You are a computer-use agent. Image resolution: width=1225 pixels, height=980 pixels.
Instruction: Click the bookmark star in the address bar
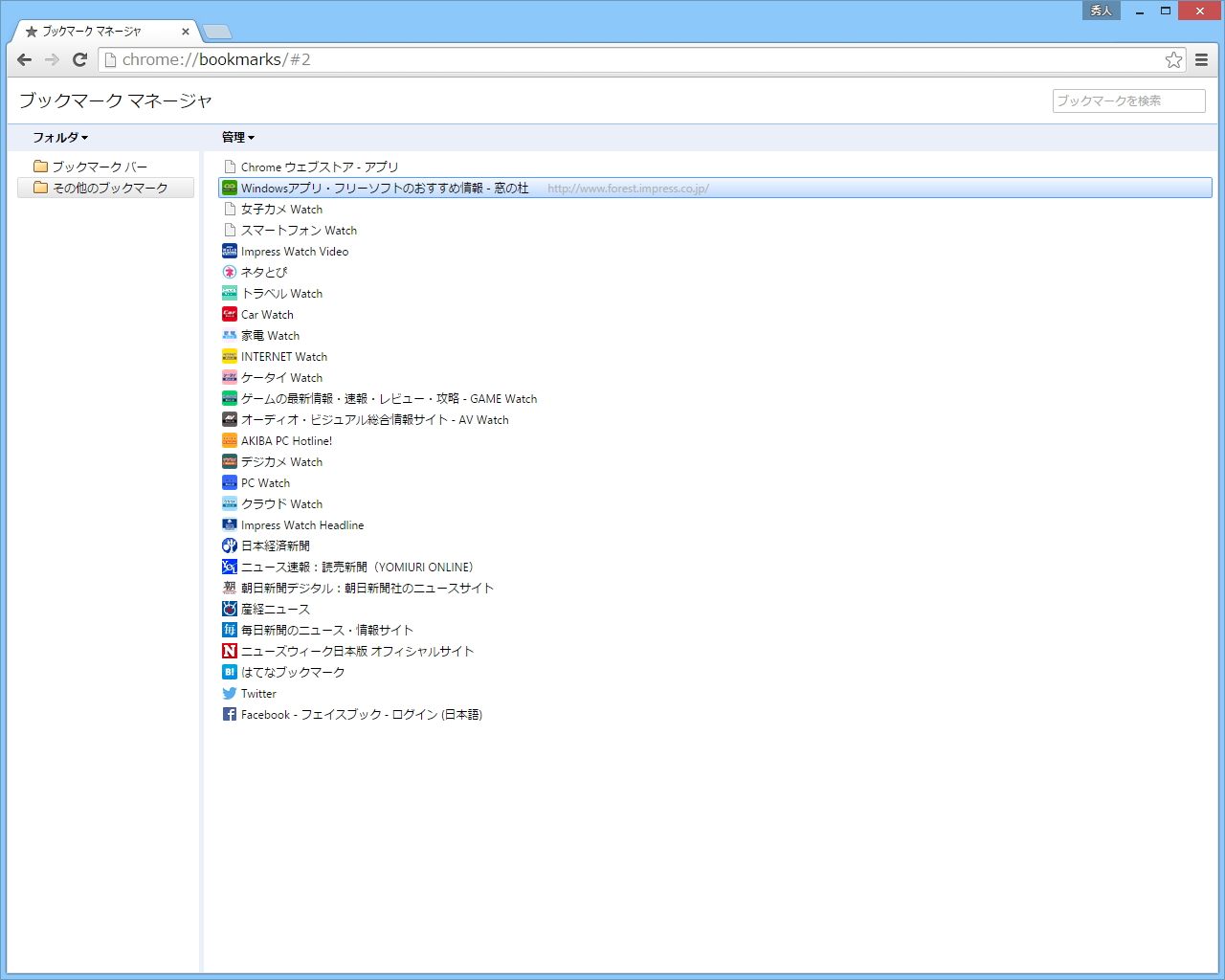pos(1173,59)
